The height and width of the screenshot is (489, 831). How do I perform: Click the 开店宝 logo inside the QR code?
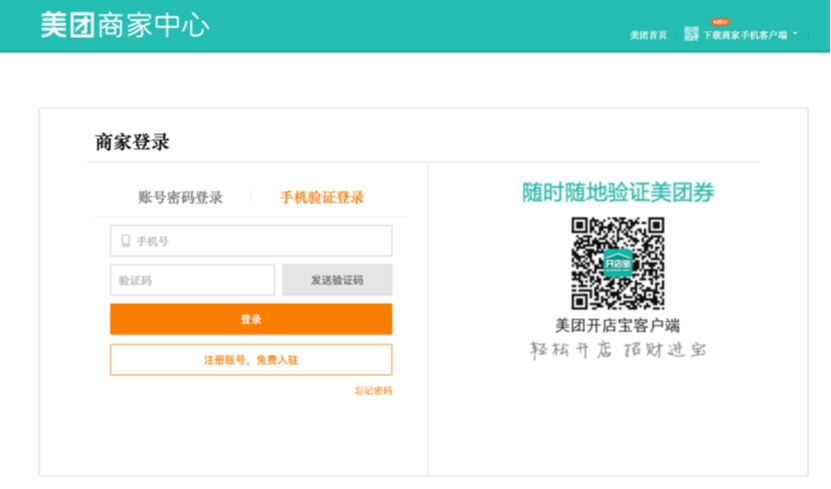618,263
